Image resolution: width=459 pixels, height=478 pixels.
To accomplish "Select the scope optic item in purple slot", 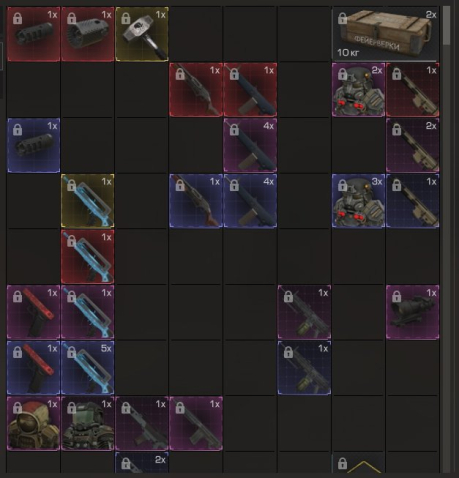I will pyautogui.click(x=413, y=312).
